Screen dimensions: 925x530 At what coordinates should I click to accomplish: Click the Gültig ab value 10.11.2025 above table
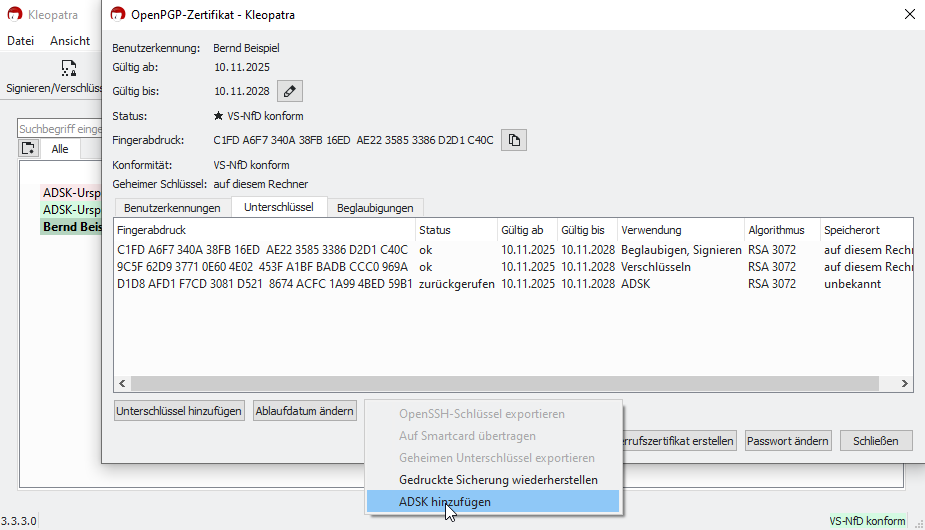click(x=242, y=67)
